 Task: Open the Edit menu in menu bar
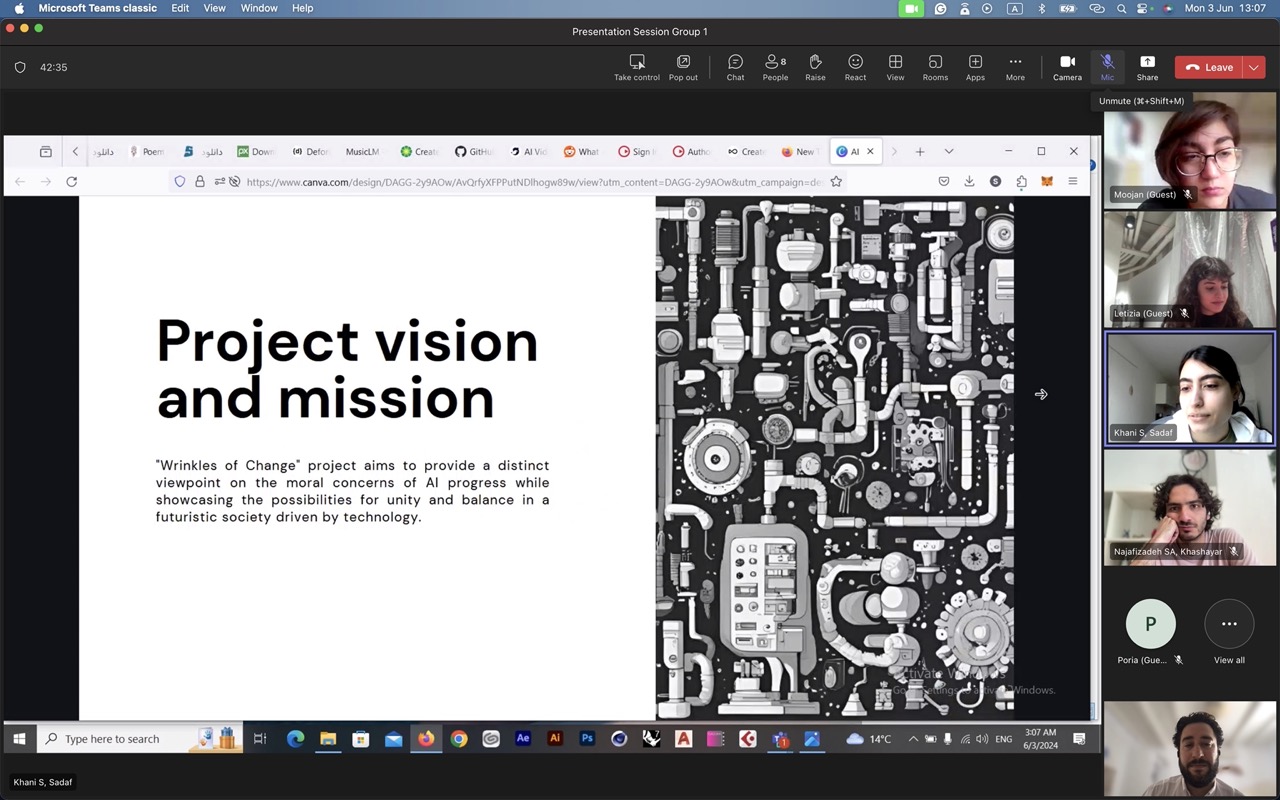tap(180, 8)
